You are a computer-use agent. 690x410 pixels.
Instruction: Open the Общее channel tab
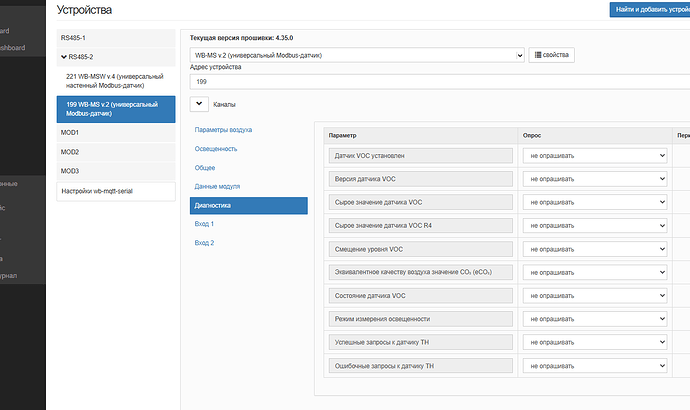205,168
